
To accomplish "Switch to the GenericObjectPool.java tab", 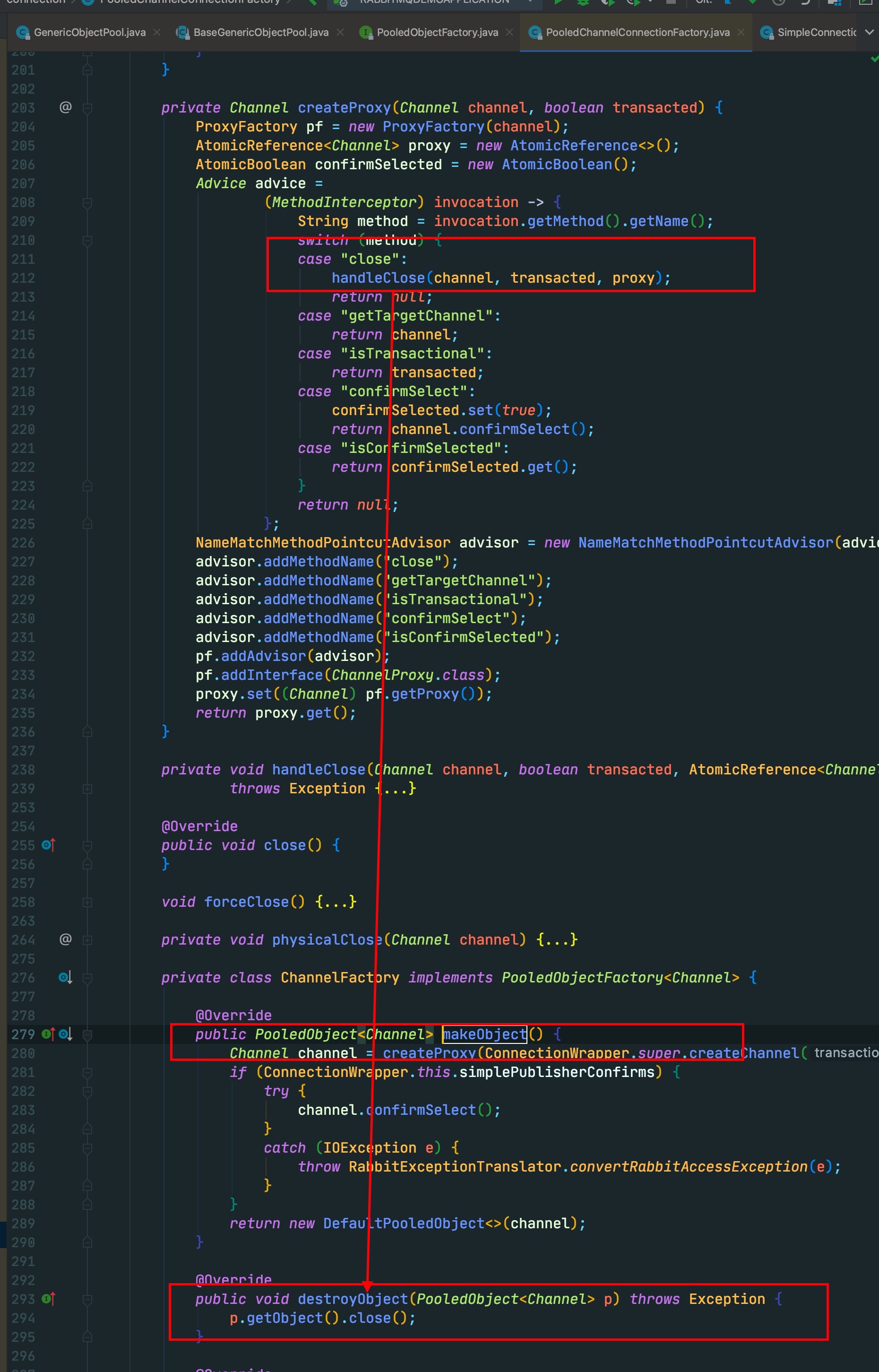I will point(90,33).
